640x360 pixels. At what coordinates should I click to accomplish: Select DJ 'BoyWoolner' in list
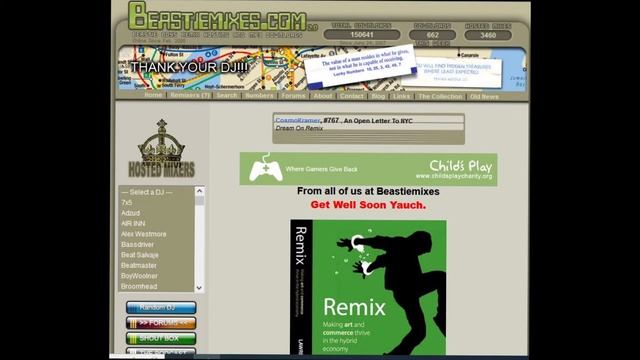pyautogui.click(x=156, y=276)
